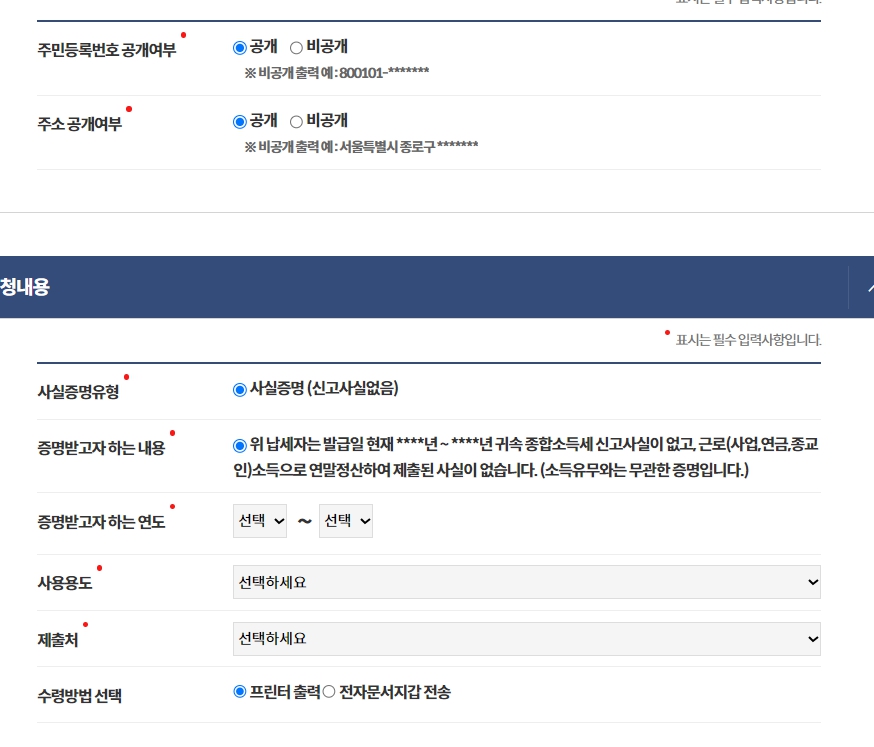Select 비공개 for 주민등록번호 공개여부
Image resolution: width=874 pixels, height=747 pixels.
click(x=296, y=48)
